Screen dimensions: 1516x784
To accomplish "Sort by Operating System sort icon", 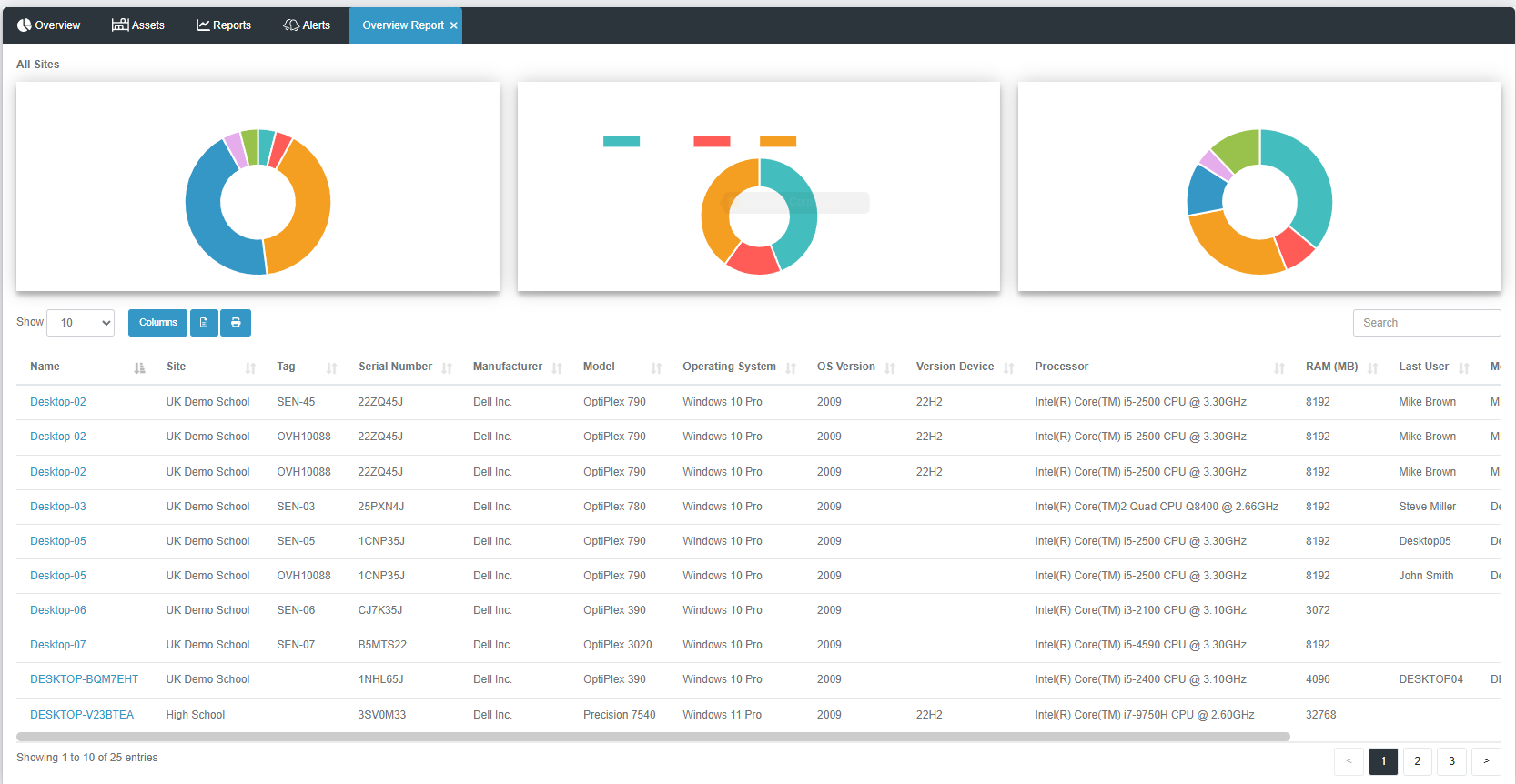I will click(791, 367).
